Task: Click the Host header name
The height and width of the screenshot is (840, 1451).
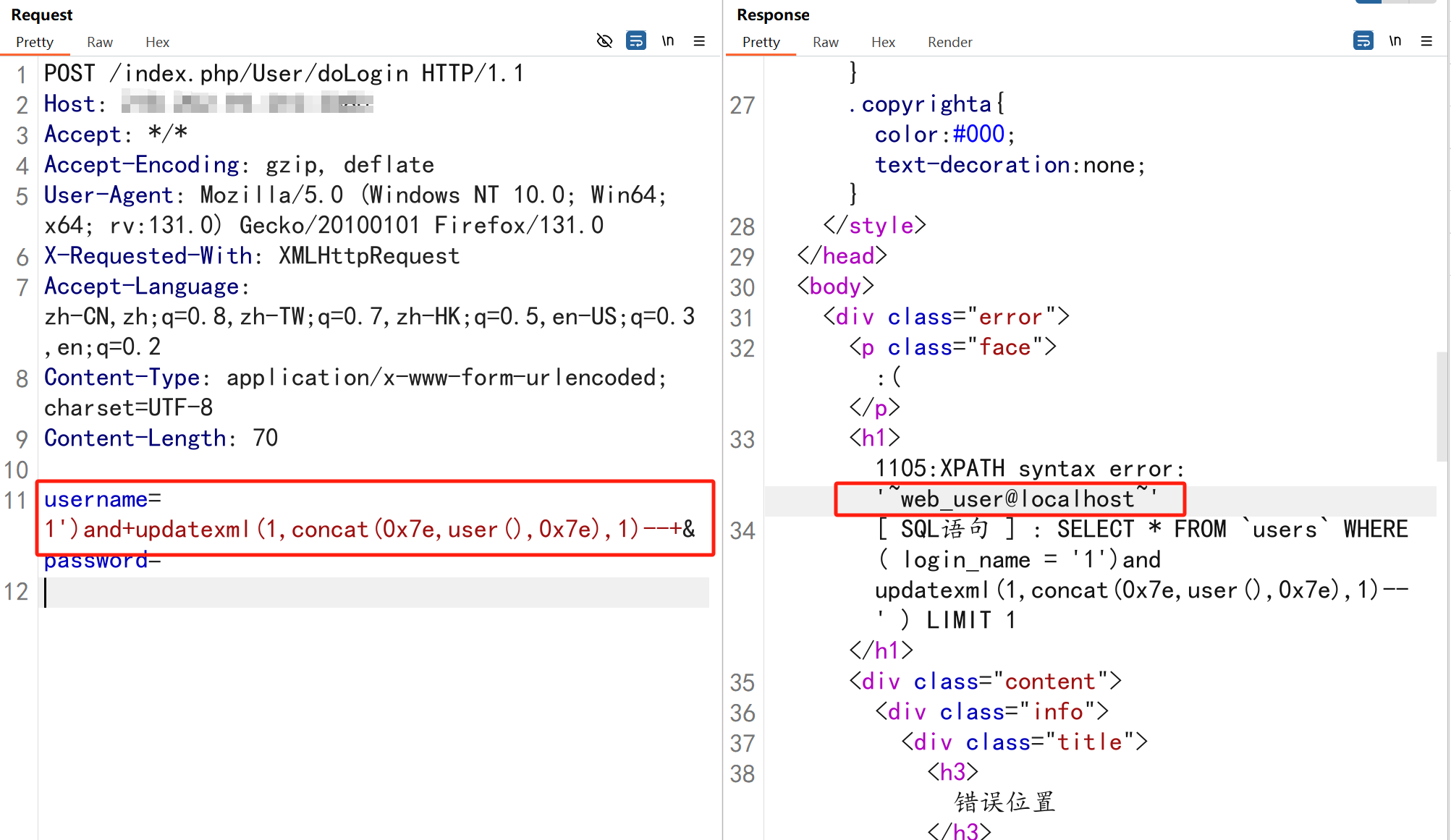Action: pyautogui.click(x=69, y=104)
